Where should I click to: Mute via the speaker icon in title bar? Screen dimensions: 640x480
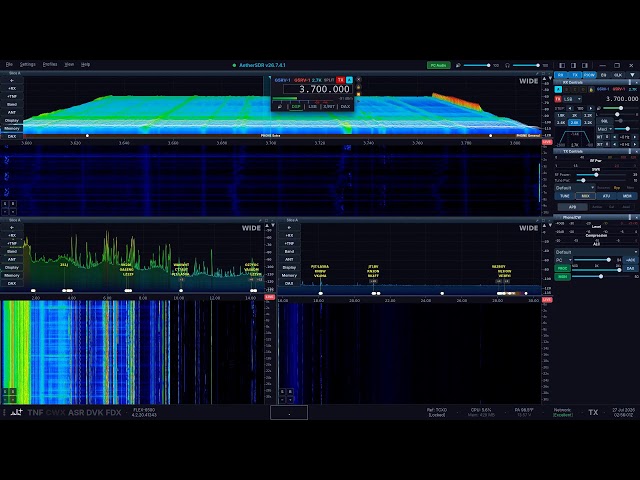458,65
